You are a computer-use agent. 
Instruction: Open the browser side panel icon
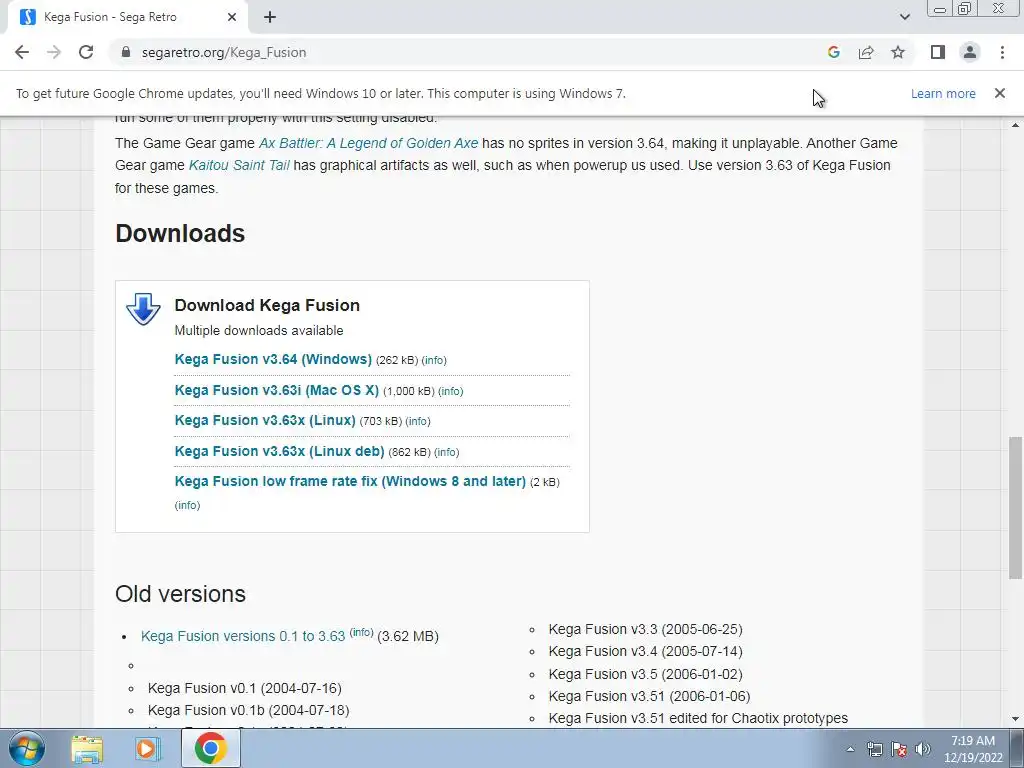point(938,52)
